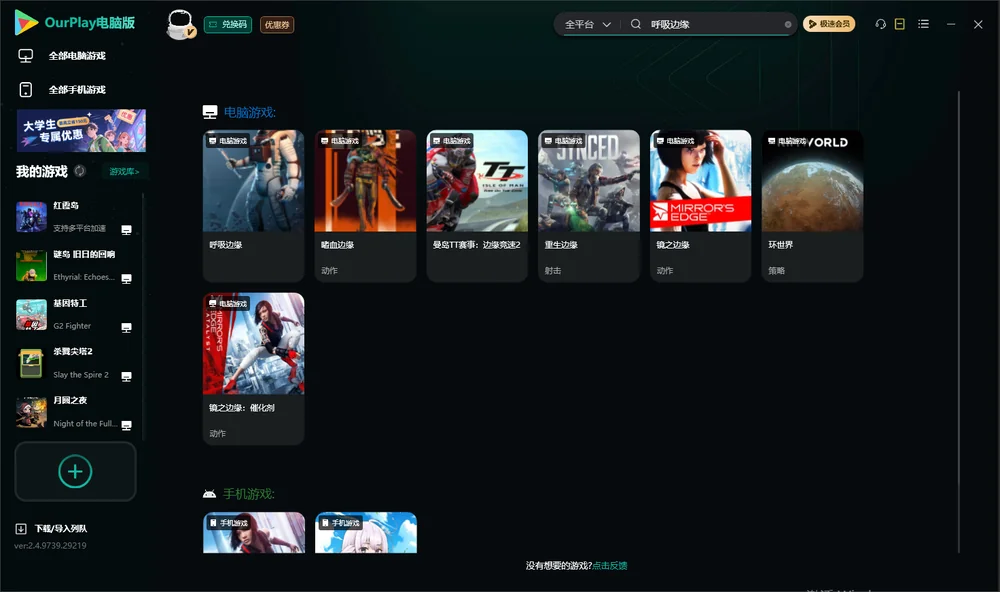The width and height of the screenshot is (1000, 592).
Task: Click the user avatar icon
Action: (x=180, y=24)
